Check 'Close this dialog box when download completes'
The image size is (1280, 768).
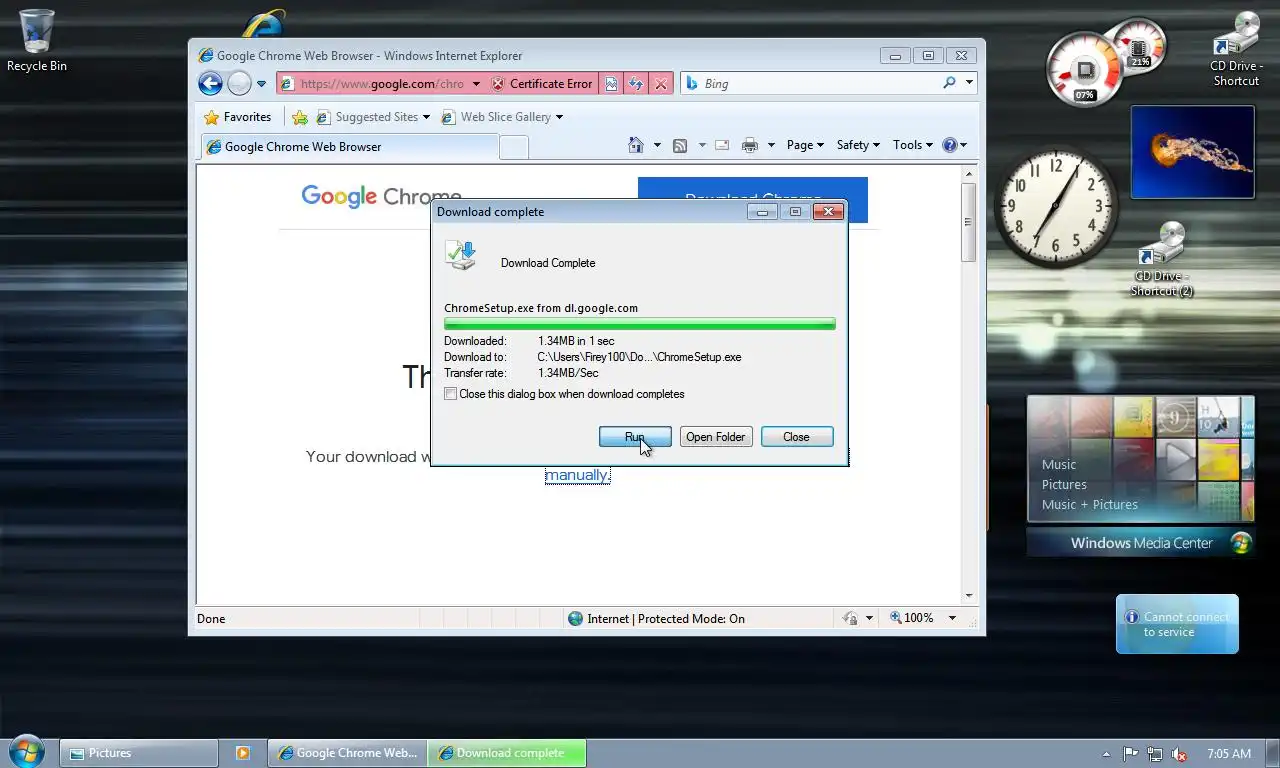click(x=450, y=394)
